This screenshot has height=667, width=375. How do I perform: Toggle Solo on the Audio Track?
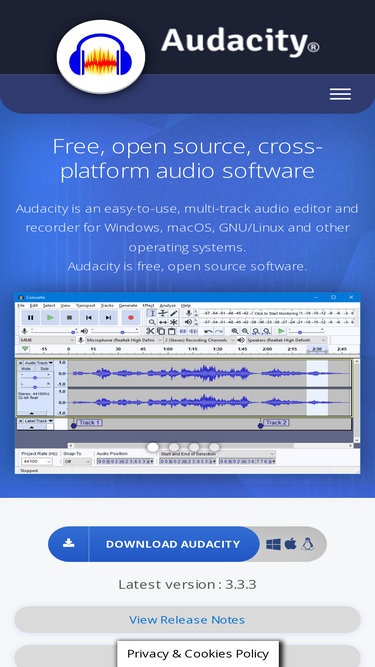(x=44, y=368)
